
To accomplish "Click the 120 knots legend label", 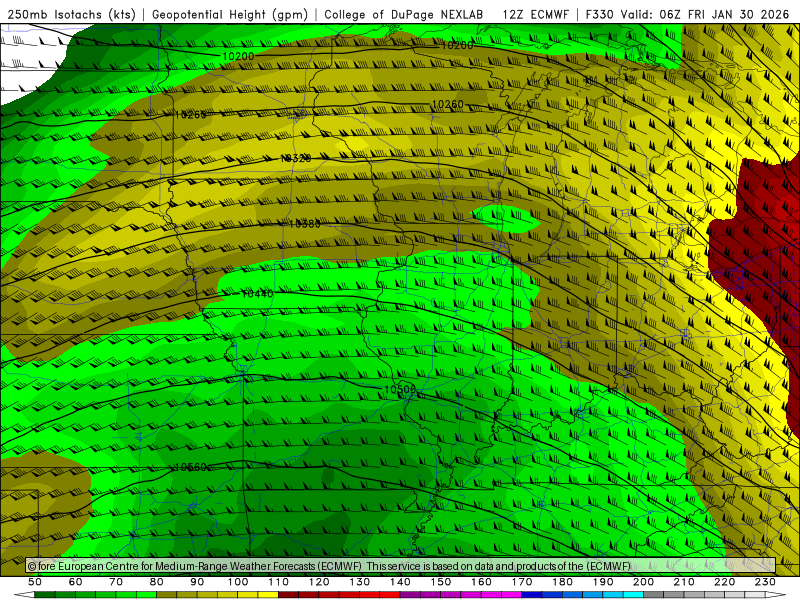I will 319,582.
